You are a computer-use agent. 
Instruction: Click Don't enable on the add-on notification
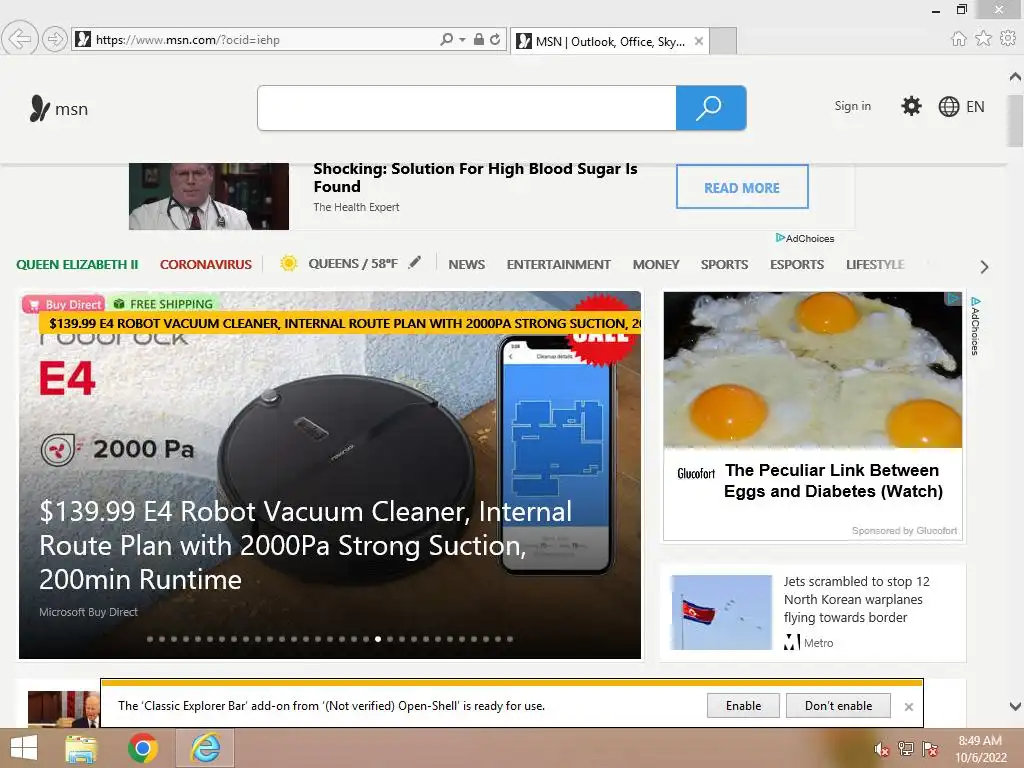tap(839, 706)
